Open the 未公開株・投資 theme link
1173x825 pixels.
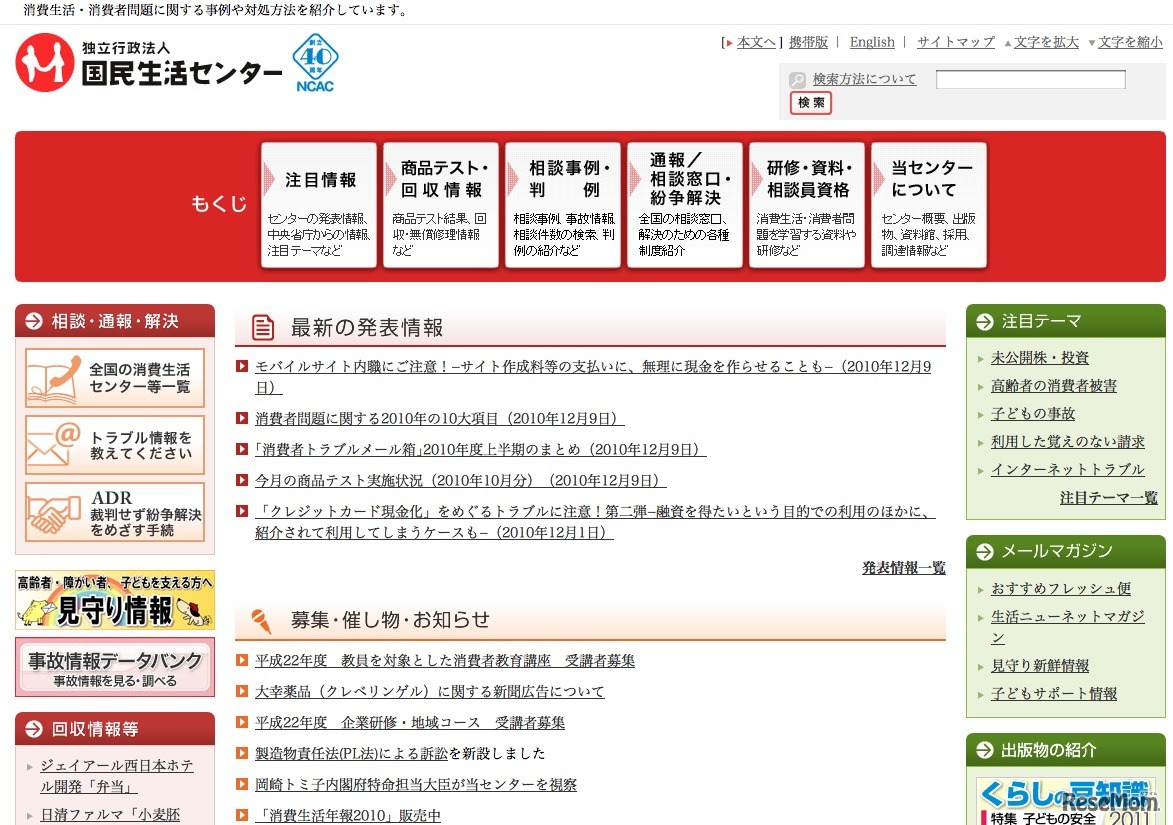pyautogui.click(x=1040, y=358)
